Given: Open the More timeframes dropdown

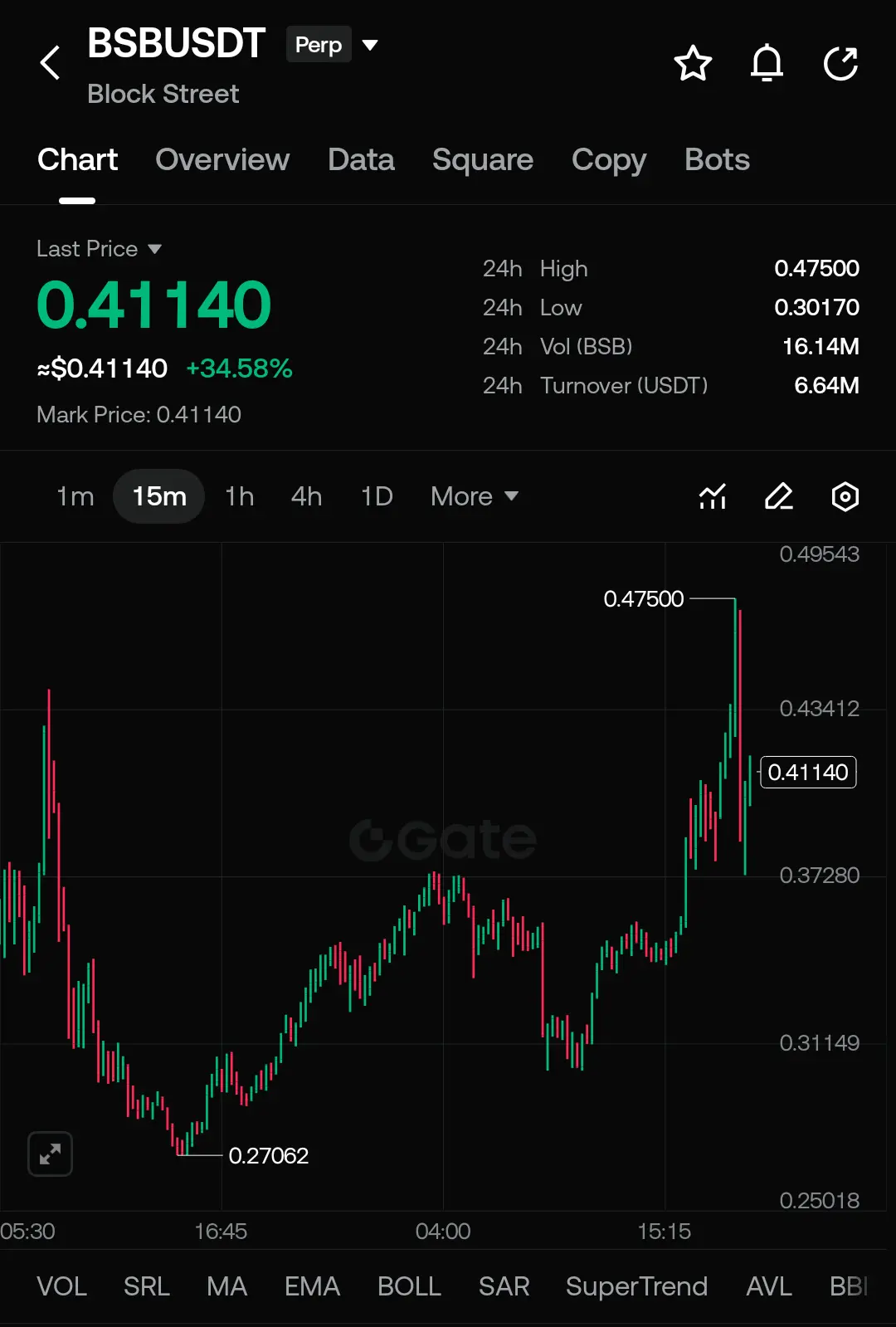Looking at the screenshot, I should coord(475,496).
